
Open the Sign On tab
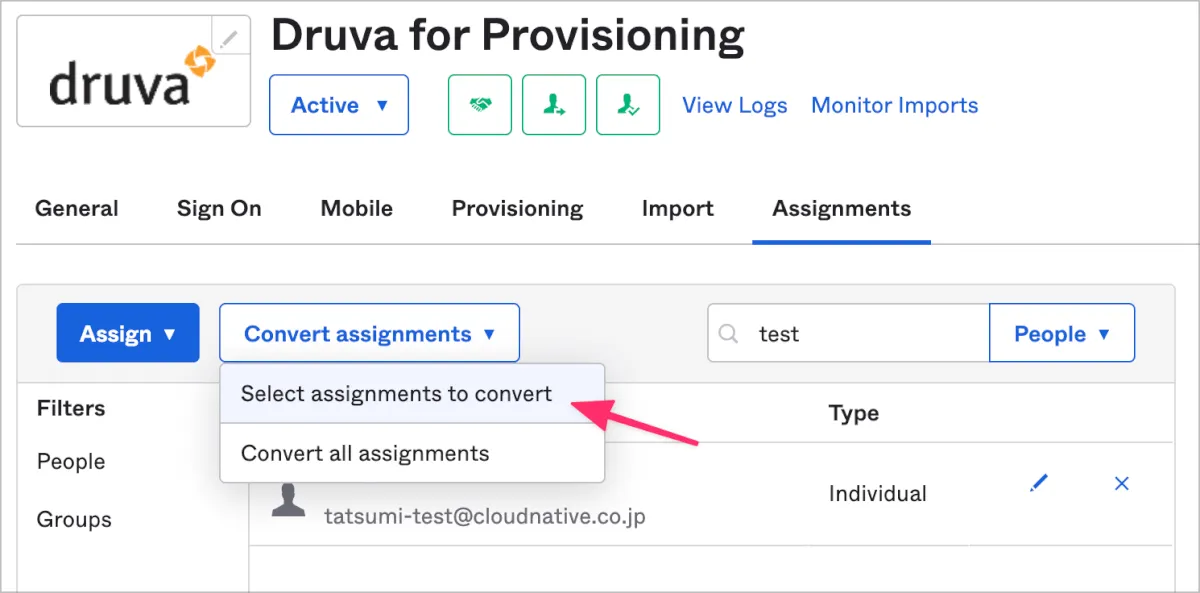click(219, 209)
